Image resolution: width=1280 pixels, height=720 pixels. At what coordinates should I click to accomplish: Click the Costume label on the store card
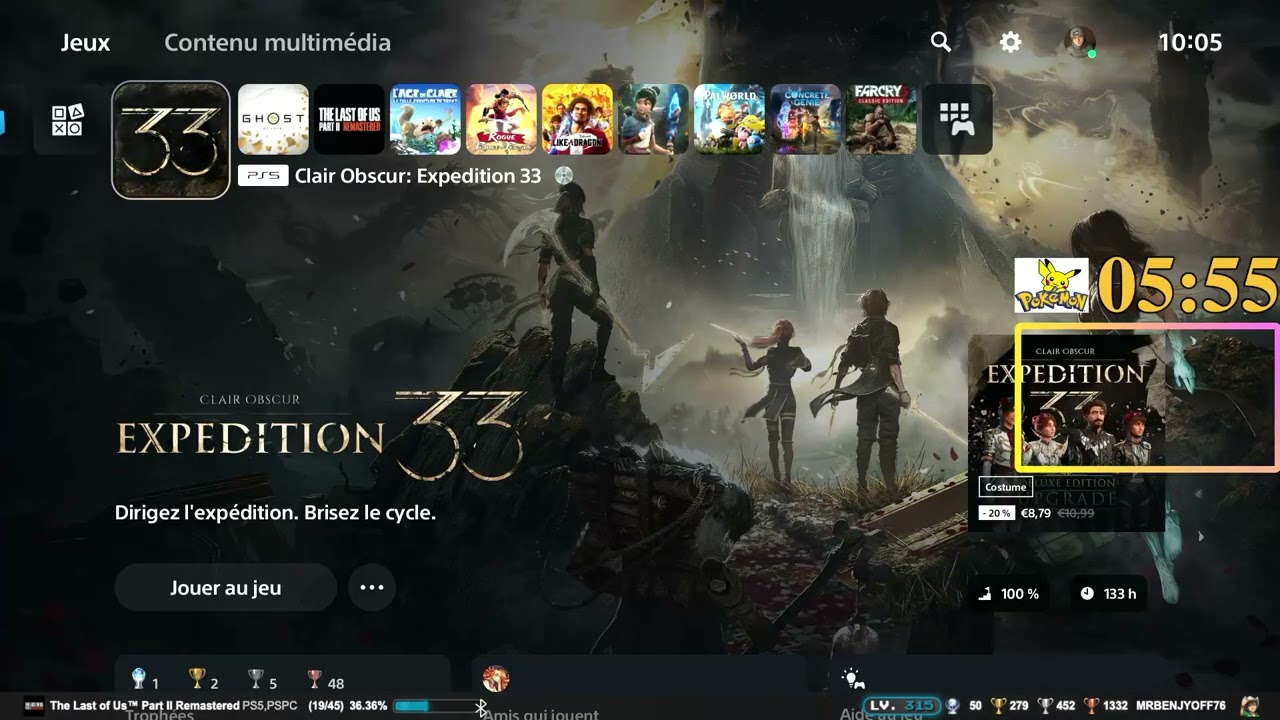point(1006,487)
